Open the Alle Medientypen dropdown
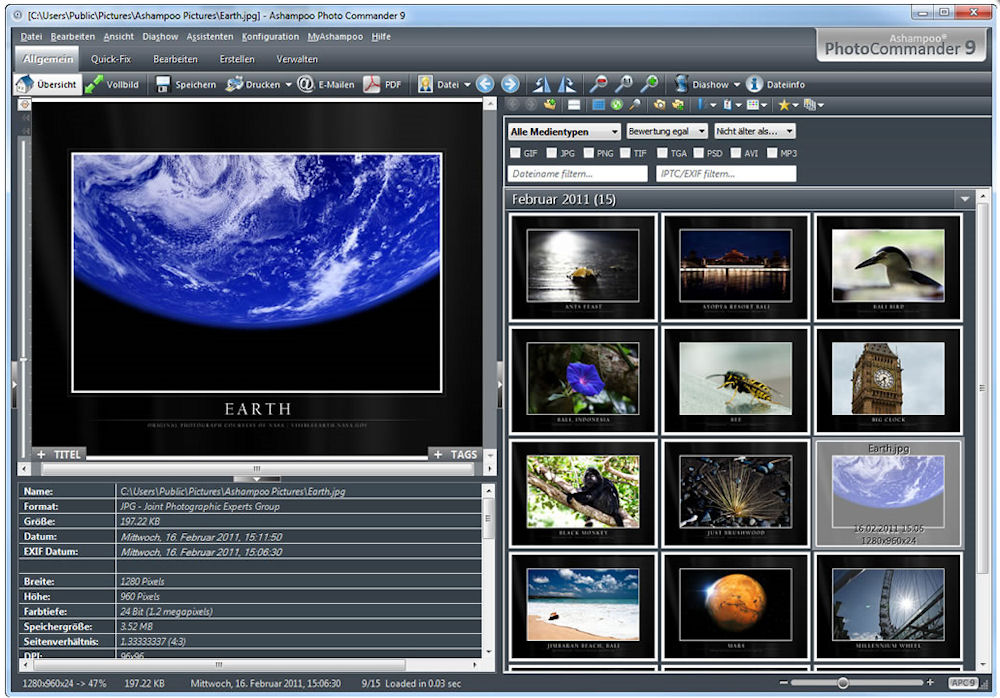Viewport: 1000px width, 698px height. 564,131
